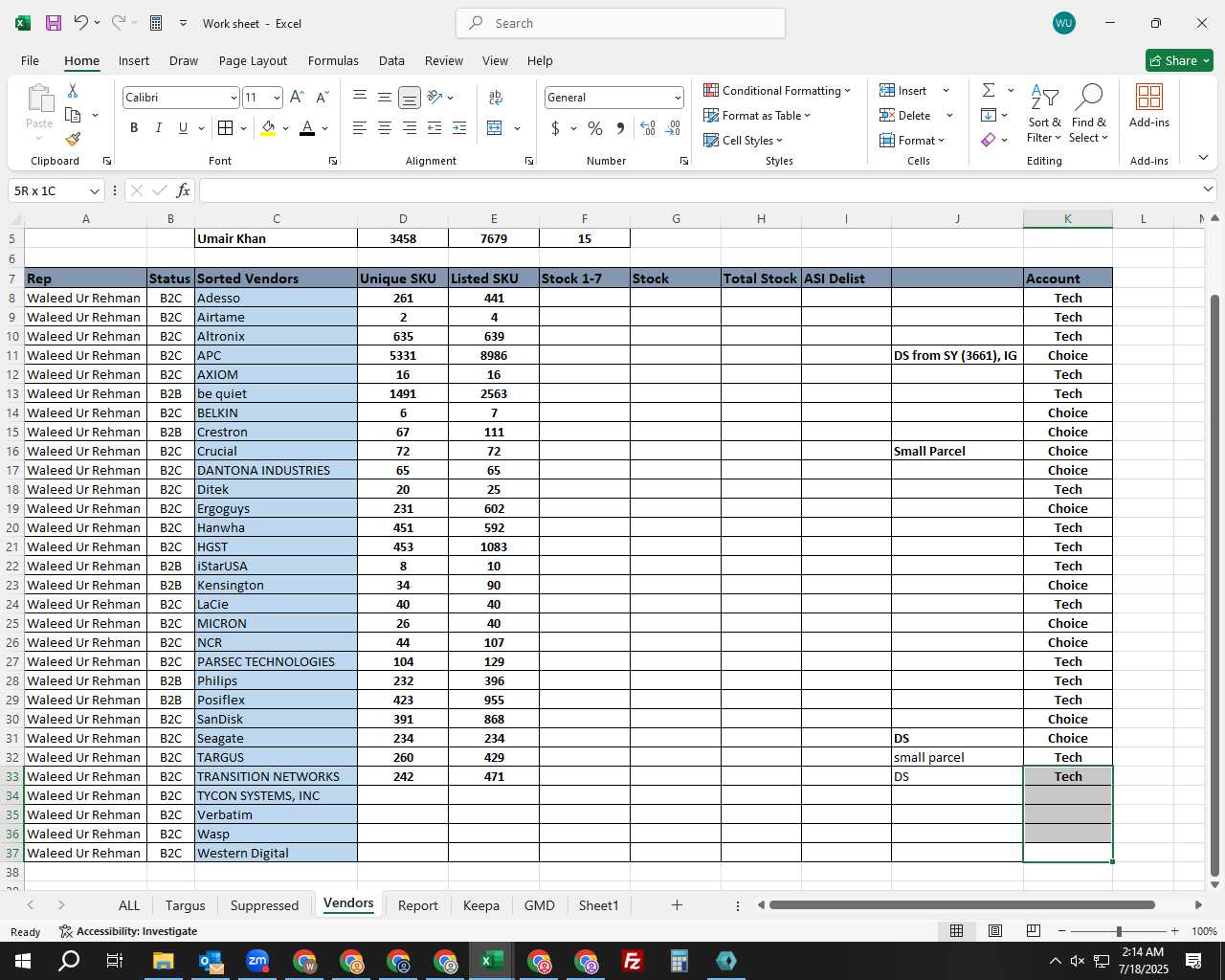Decrease font size with smaller A icon
The width and height of the screenshot is (1225, 980).
click(323, 97)
